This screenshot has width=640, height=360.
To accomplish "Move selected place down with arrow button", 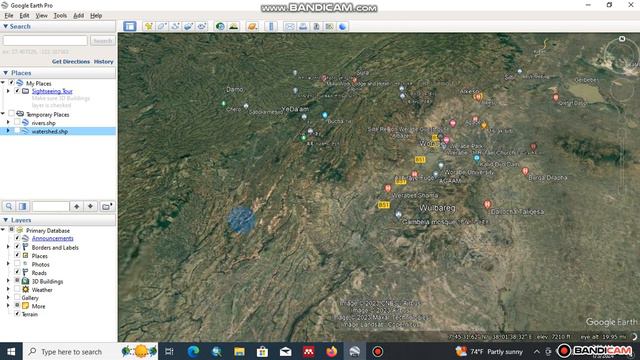I will (x=90, y=207).
